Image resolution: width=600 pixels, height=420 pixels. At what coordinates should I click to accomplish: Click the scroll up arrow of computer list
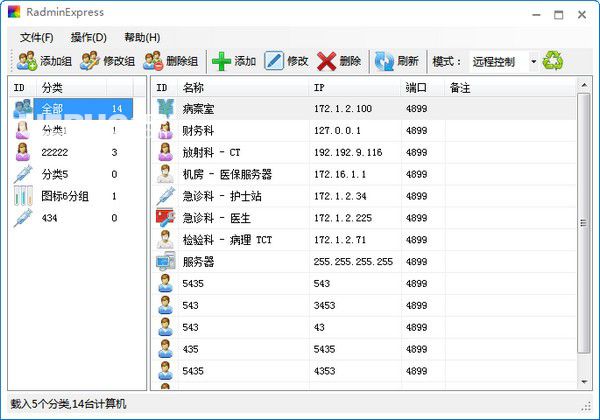click(584, 85)
